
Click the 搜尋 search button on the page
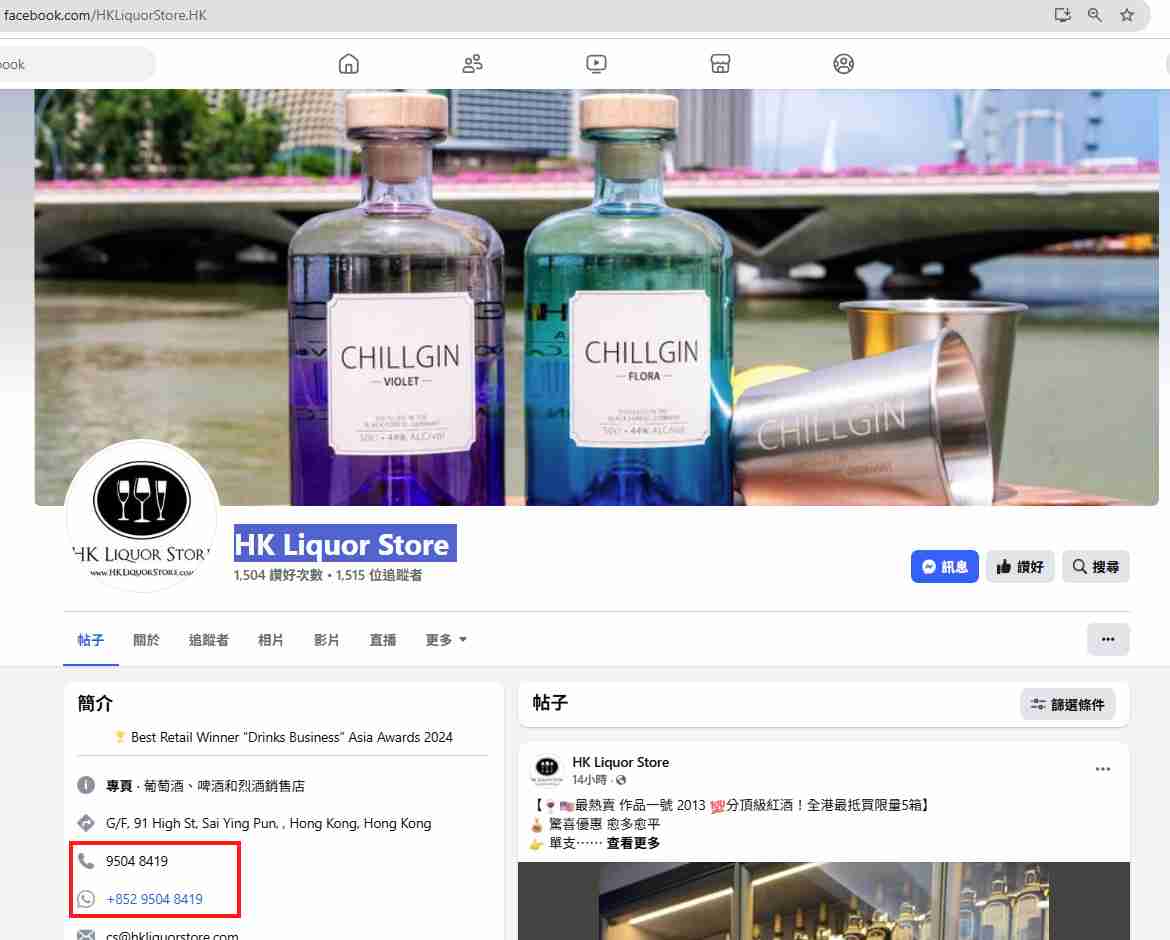tap(1095, 567)
